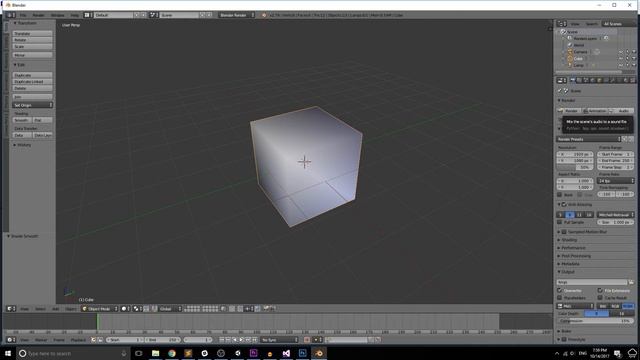
Task: Open the Object Mode dropdown
Action: coord(100,309)
